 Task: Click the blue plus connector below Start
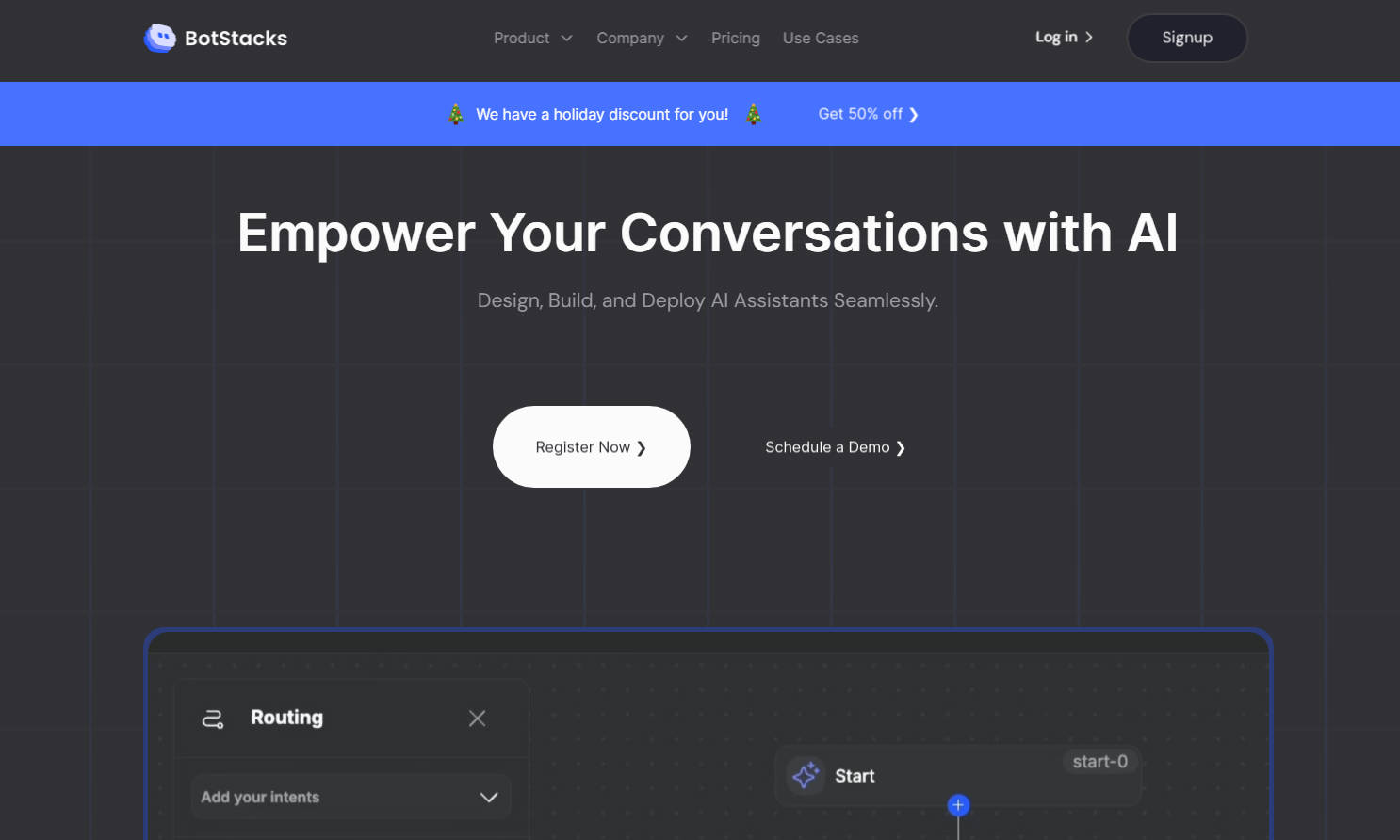coord(958,805)
